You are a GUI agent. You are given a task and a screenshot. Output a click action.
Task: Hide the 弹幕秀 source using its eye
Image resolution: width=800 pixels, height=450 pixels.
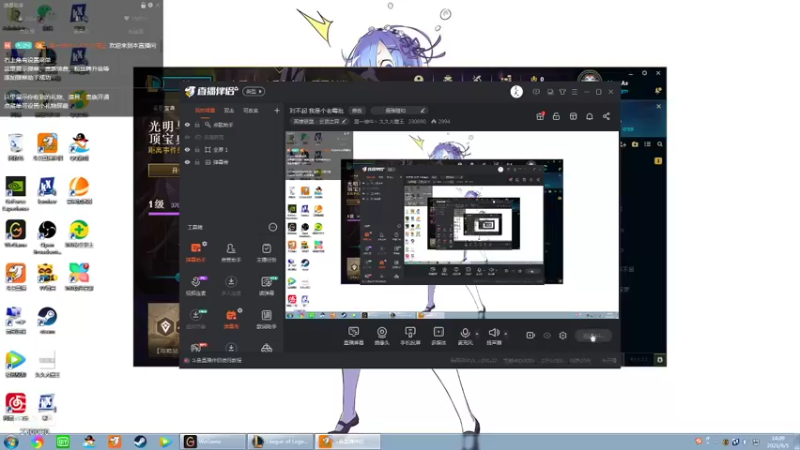(187, 162)
